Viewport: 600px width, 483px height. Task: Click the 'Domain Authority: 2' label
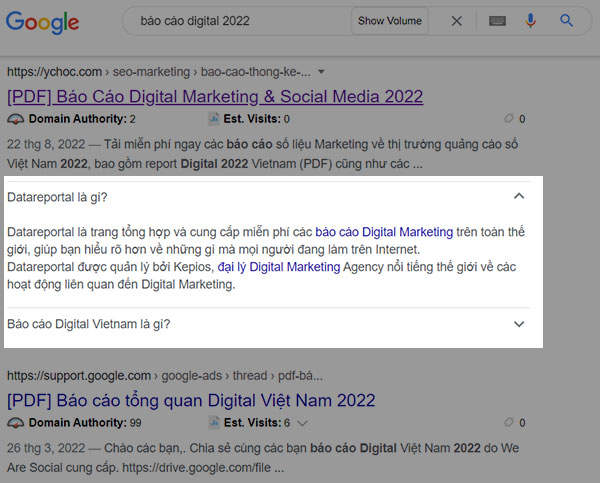pos(82,119)
